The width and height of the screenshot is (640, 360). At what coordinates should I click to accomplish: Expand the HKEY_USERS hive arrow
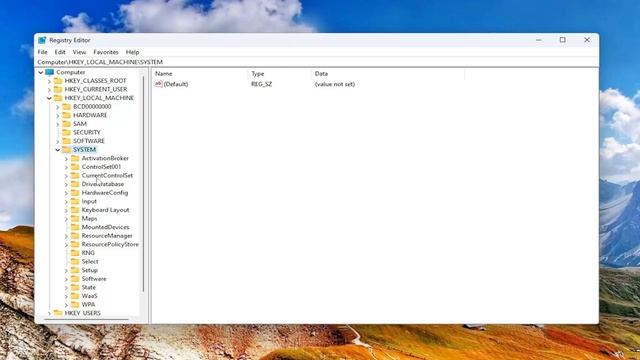pyautogui.click(x=49, y=313)
